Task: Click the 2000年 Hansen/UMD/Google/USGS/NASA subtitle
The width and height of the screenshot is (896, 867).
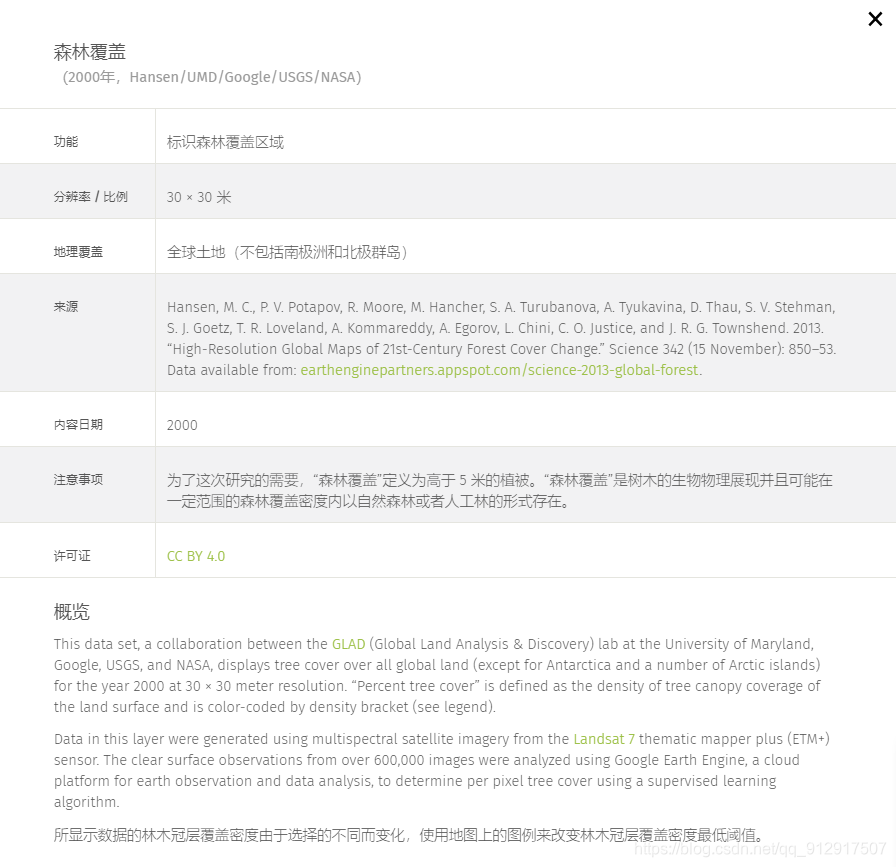Action: 211,77
